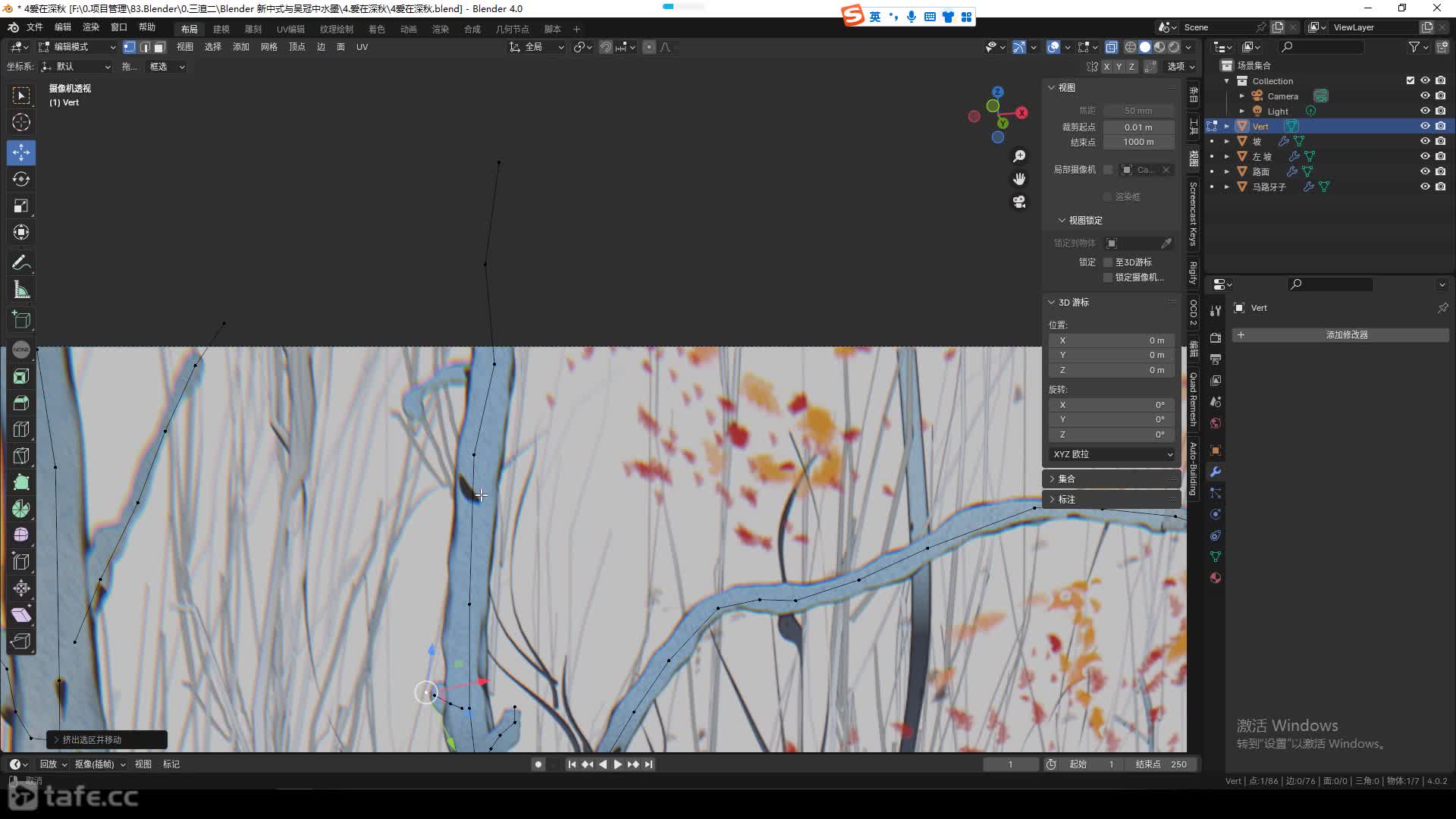Select the Loop Cut tool

pos(21,456)
